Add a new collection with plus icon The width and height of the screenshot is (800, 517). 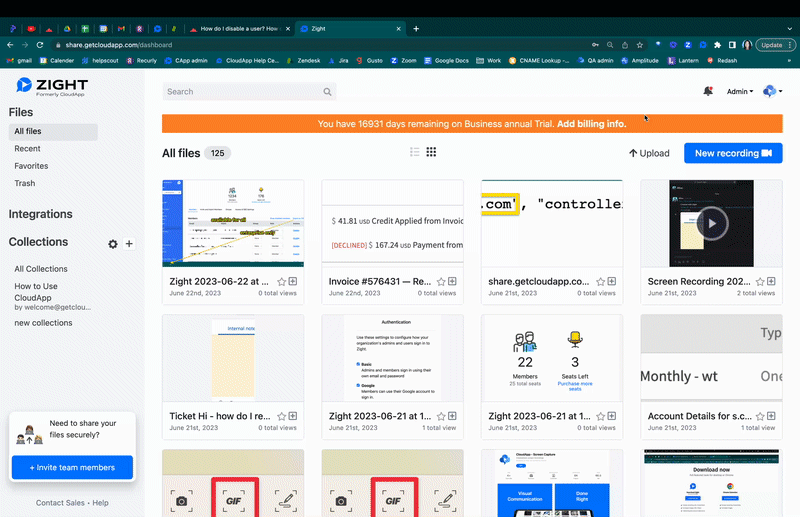[x=129, y=244]
